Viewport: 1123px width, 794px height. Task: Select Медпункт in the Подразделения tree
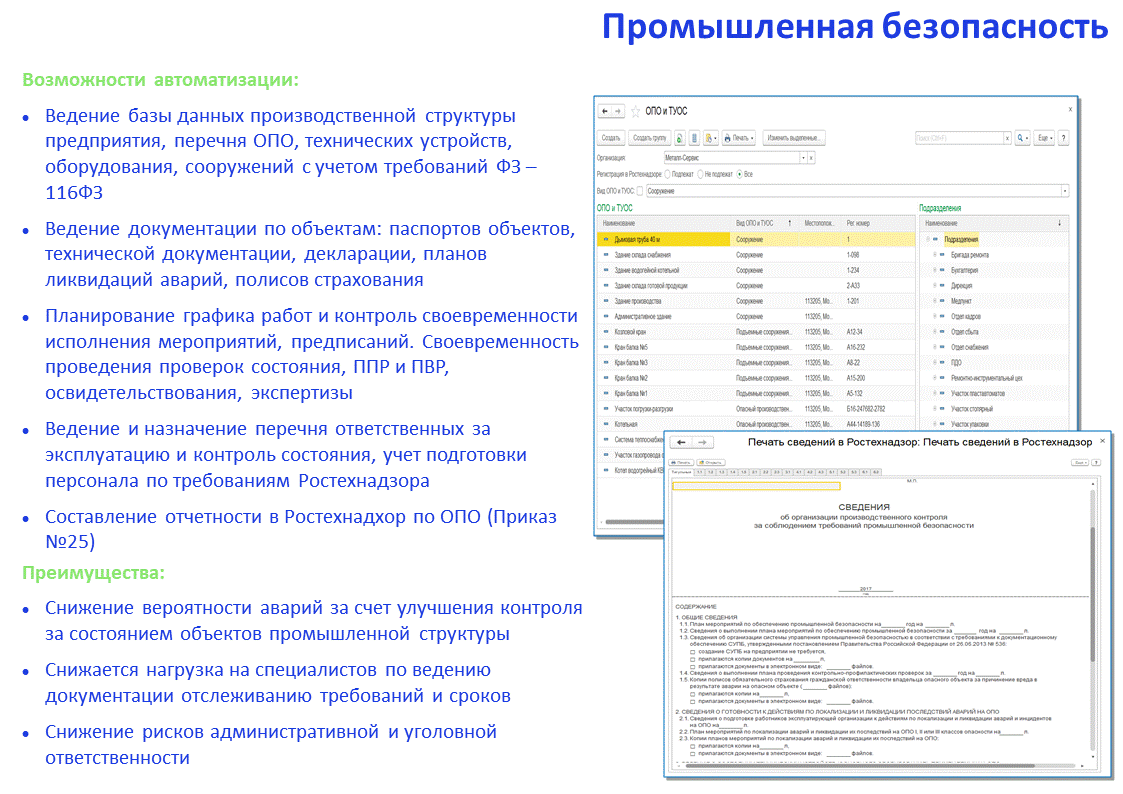click(x=961, y=301)
